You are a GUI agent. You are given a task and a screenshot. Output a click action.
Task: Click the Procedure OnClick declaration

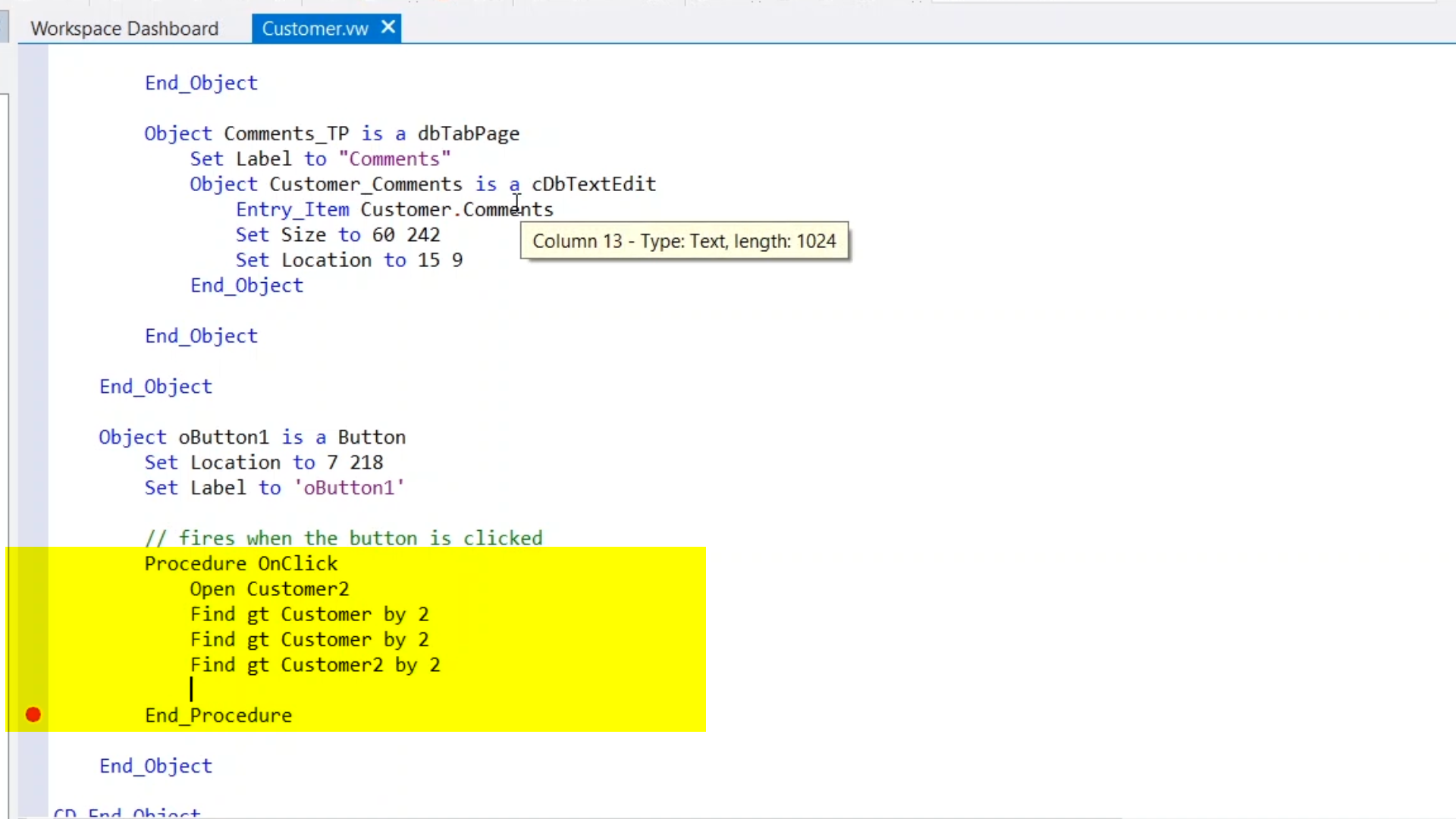click(241, 563)
